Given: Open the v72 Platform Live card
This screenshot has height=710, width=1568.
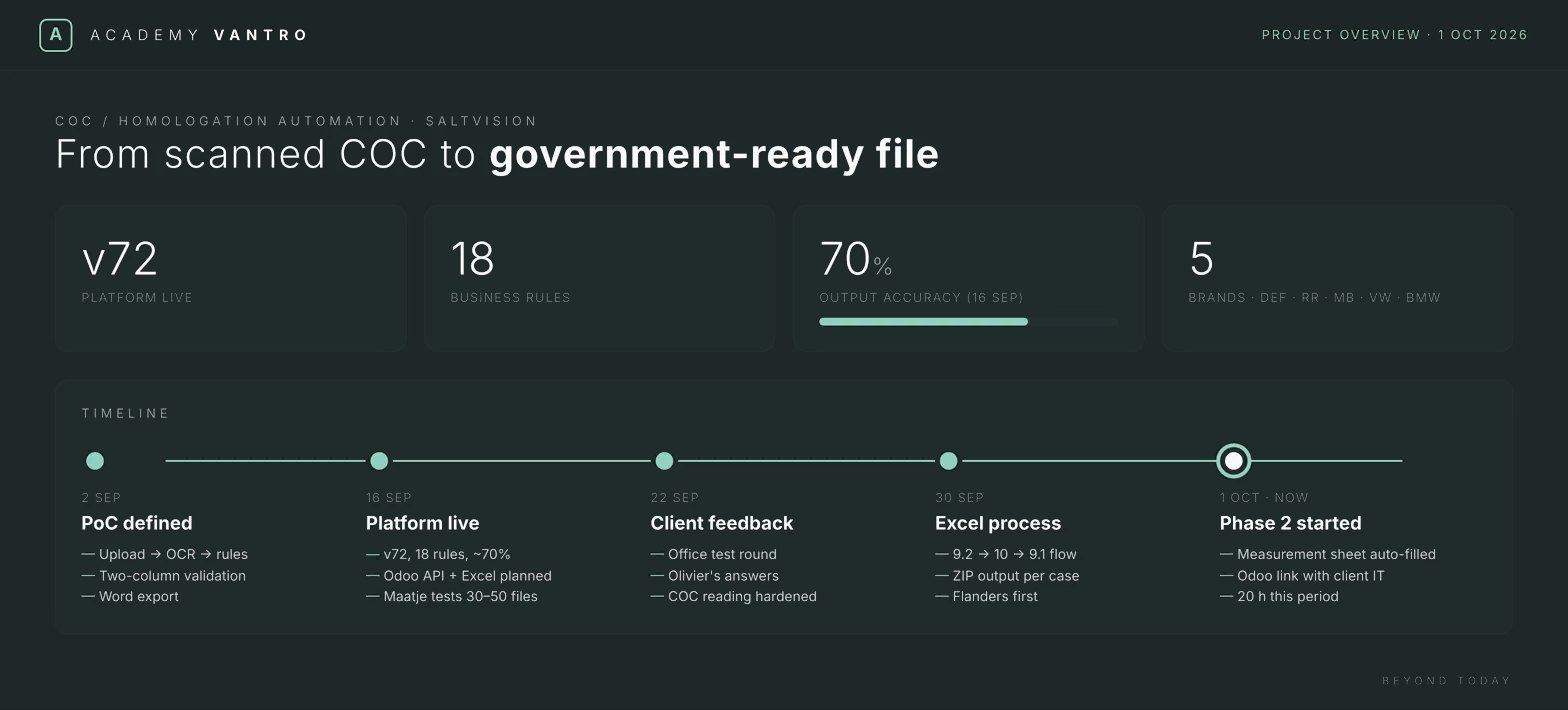Looking at the screenshot, I should (231, 278).
